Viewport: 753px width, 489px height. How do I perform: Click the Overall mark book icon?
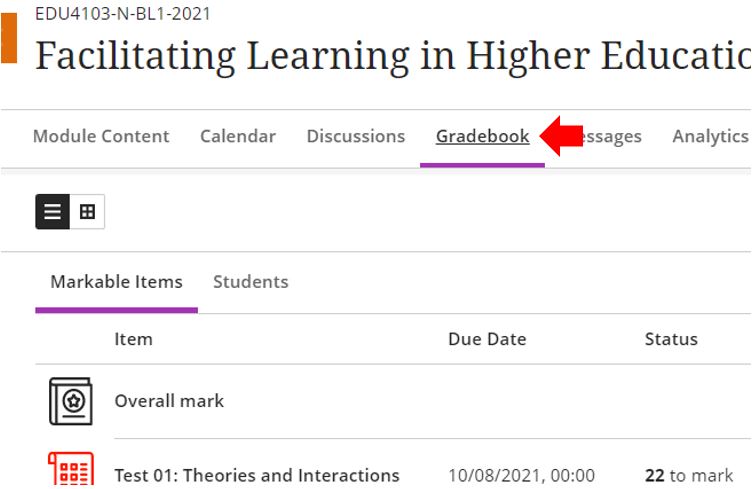(x=71, y=401)
